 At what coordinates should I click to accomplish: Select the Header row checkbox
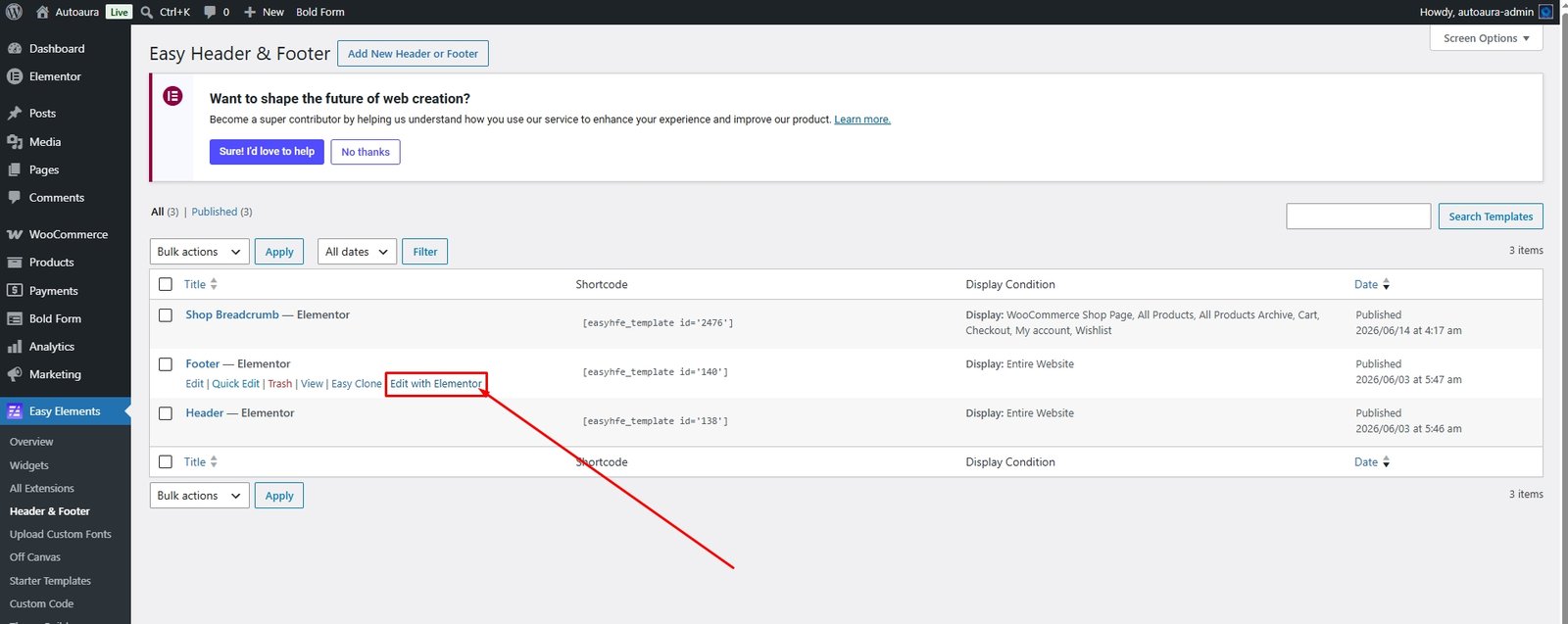166,413
